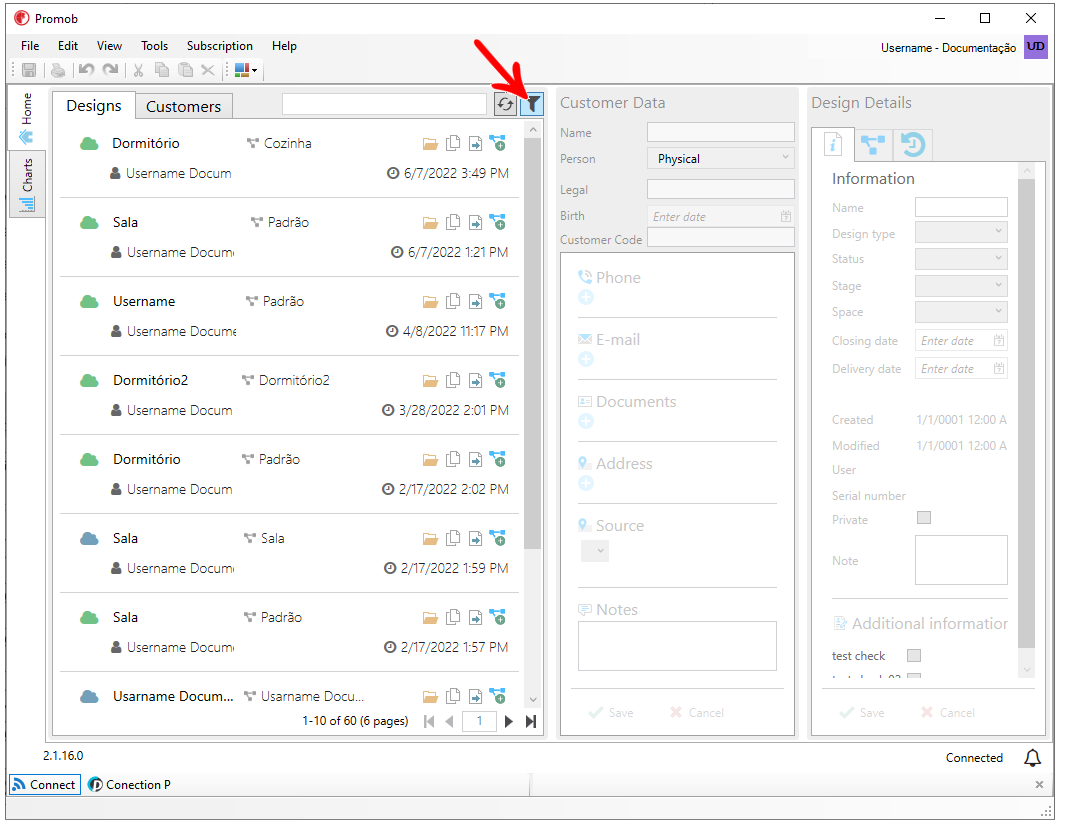1072x824 pixels.
Task: Add version icon on Dormitório2 design row
Action: (498, 380)
